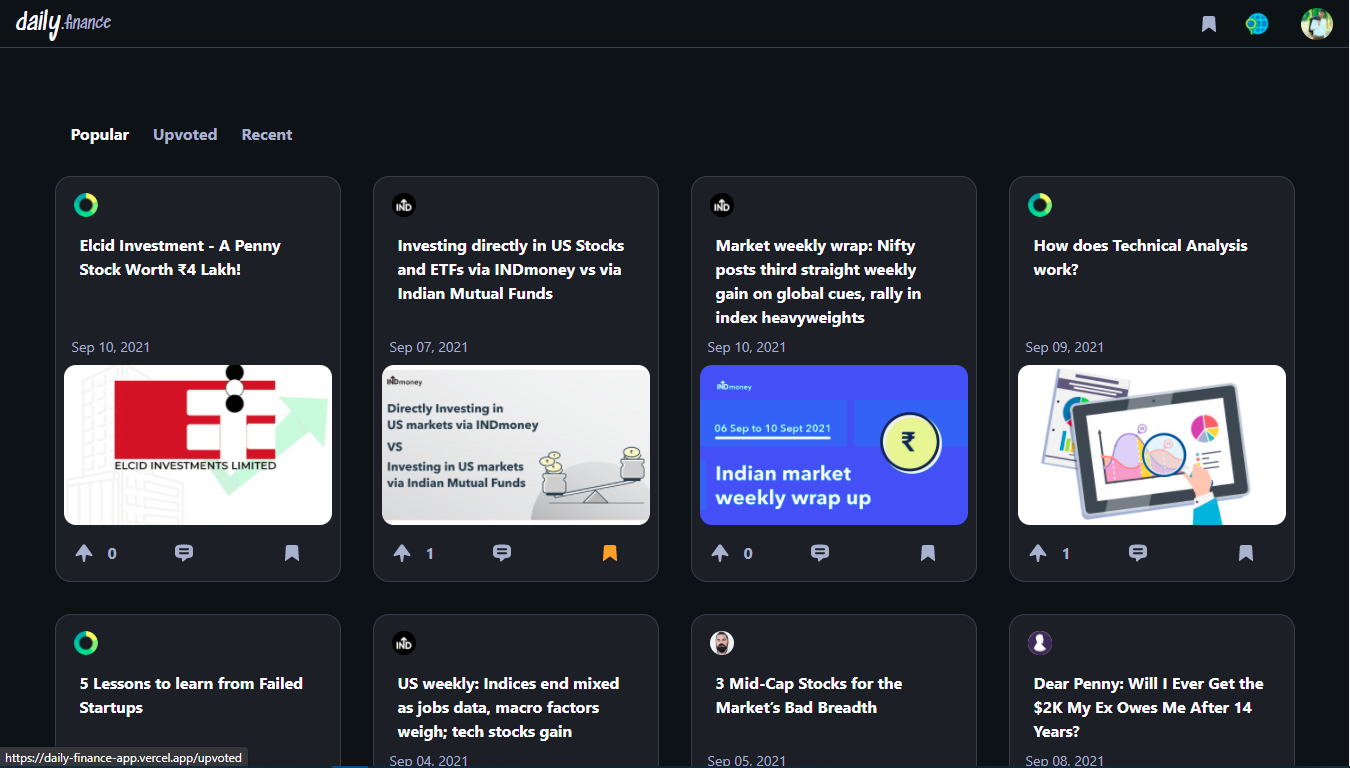Switch to the Upvoted tab
1350x768 pixels.
185,134
